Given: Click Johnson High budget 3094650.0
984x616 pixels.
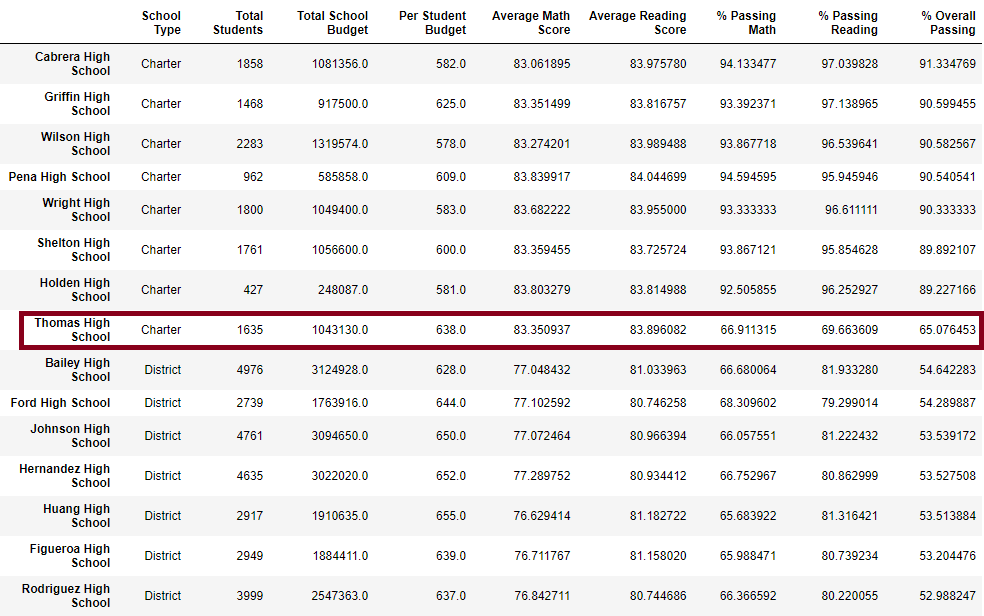Looking at the screenshot, I should tap(340, 436).
